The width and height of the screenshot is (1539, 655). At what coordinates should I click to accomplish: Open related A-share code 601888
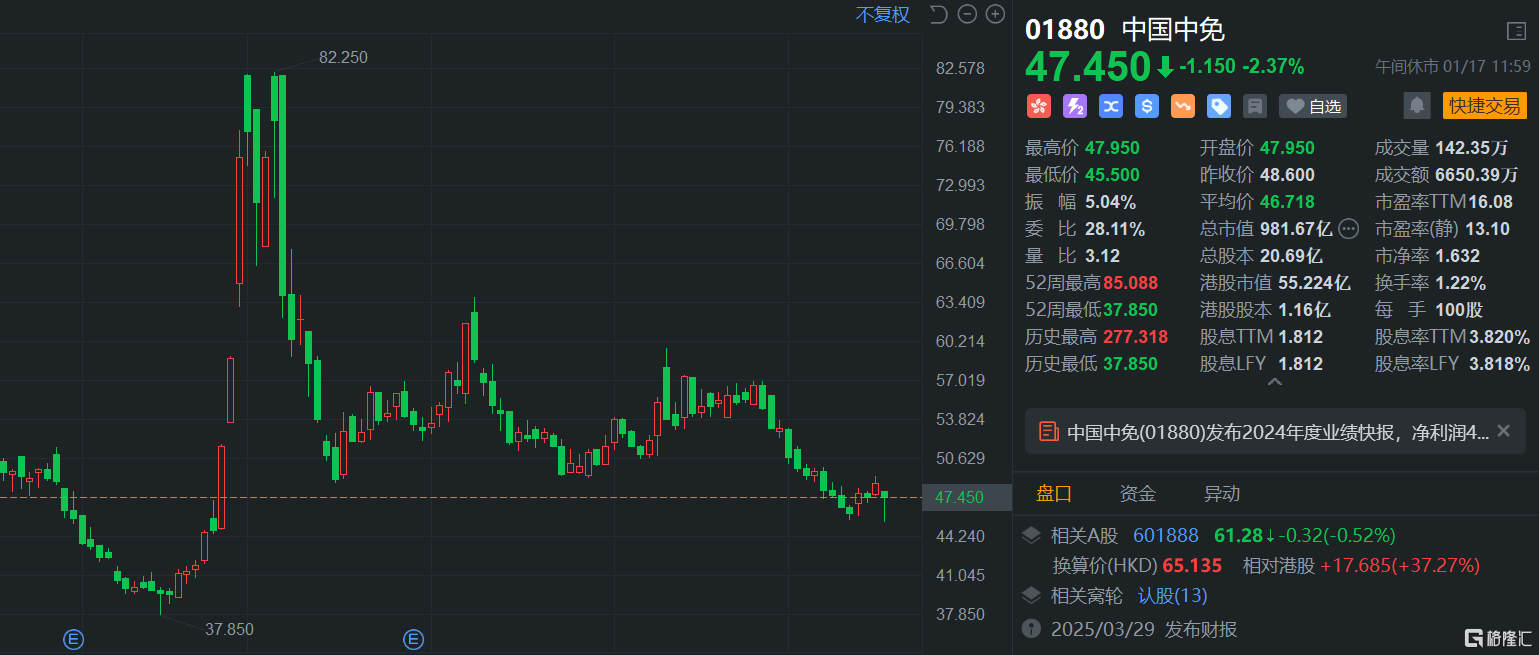1166,535
